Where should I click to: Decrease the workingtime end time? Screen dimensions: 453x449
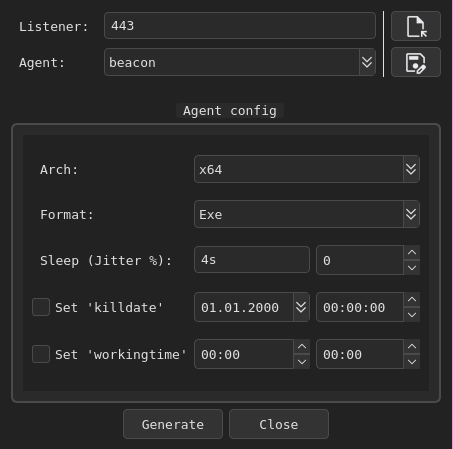tap(412, 362)
